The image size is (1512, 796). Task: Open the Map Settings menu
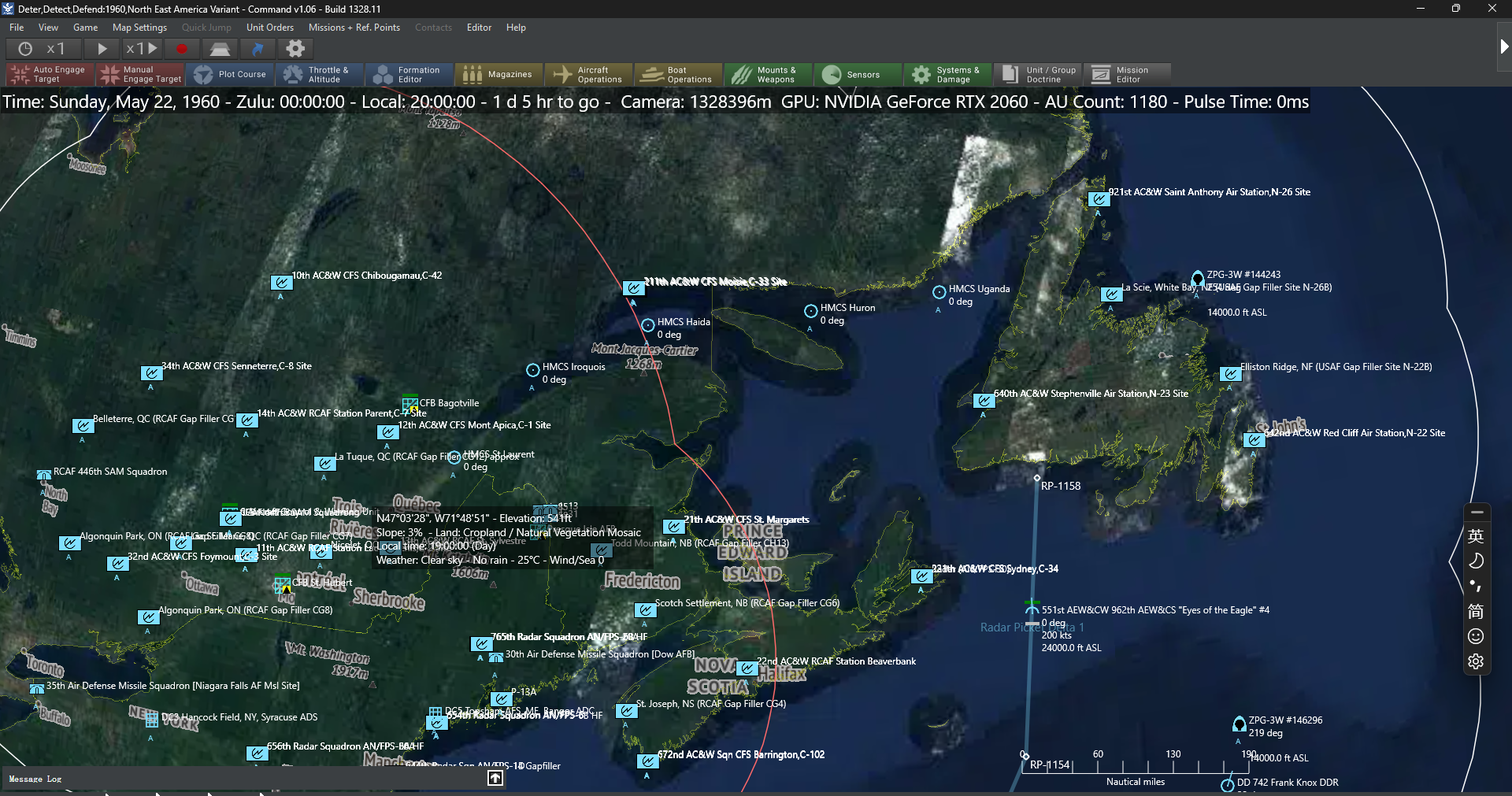140,28
